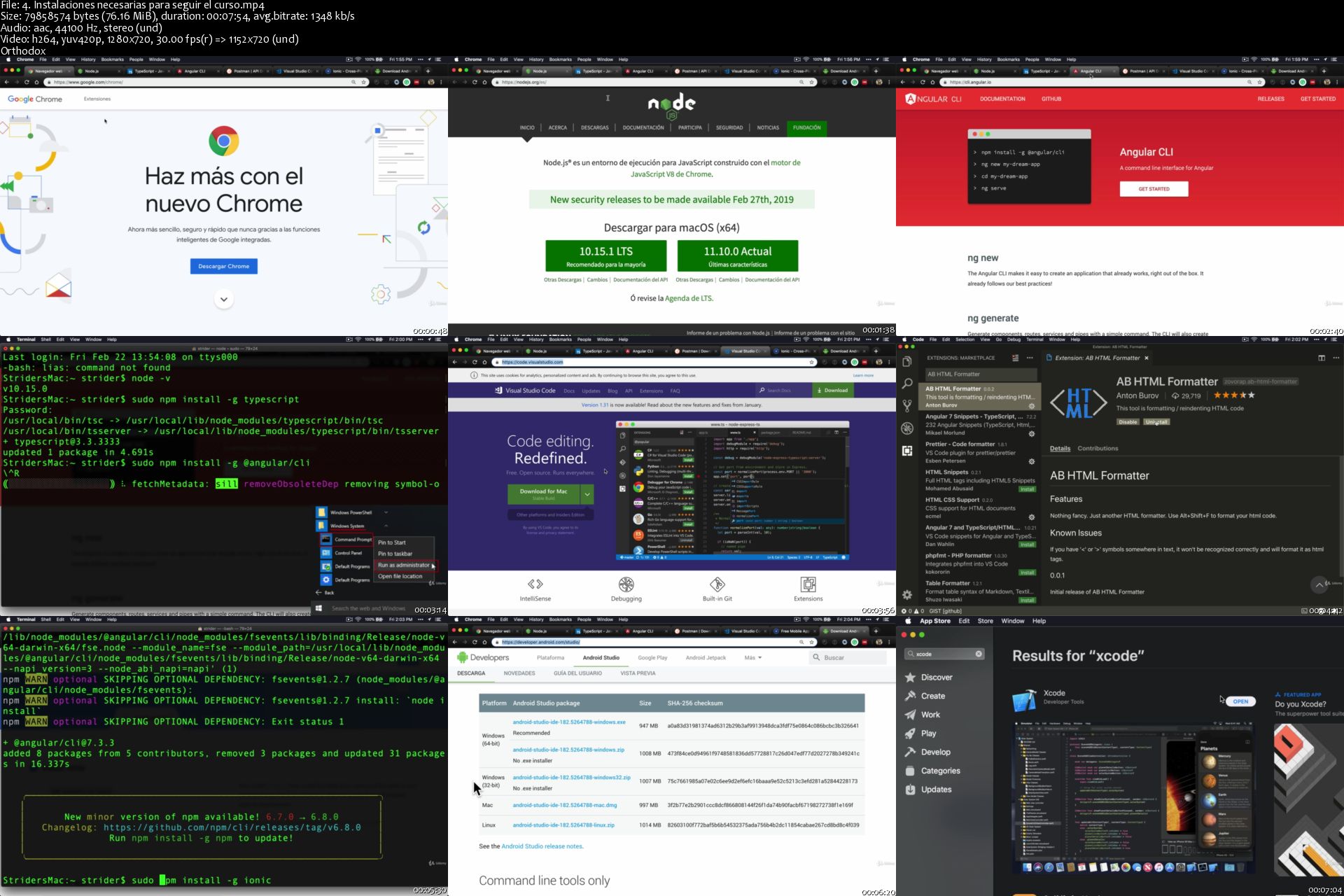Switch to Contributions tab of AB HTML Formatter
The height and width of the screenshot is (896, 1344).
click(1097, 449)
